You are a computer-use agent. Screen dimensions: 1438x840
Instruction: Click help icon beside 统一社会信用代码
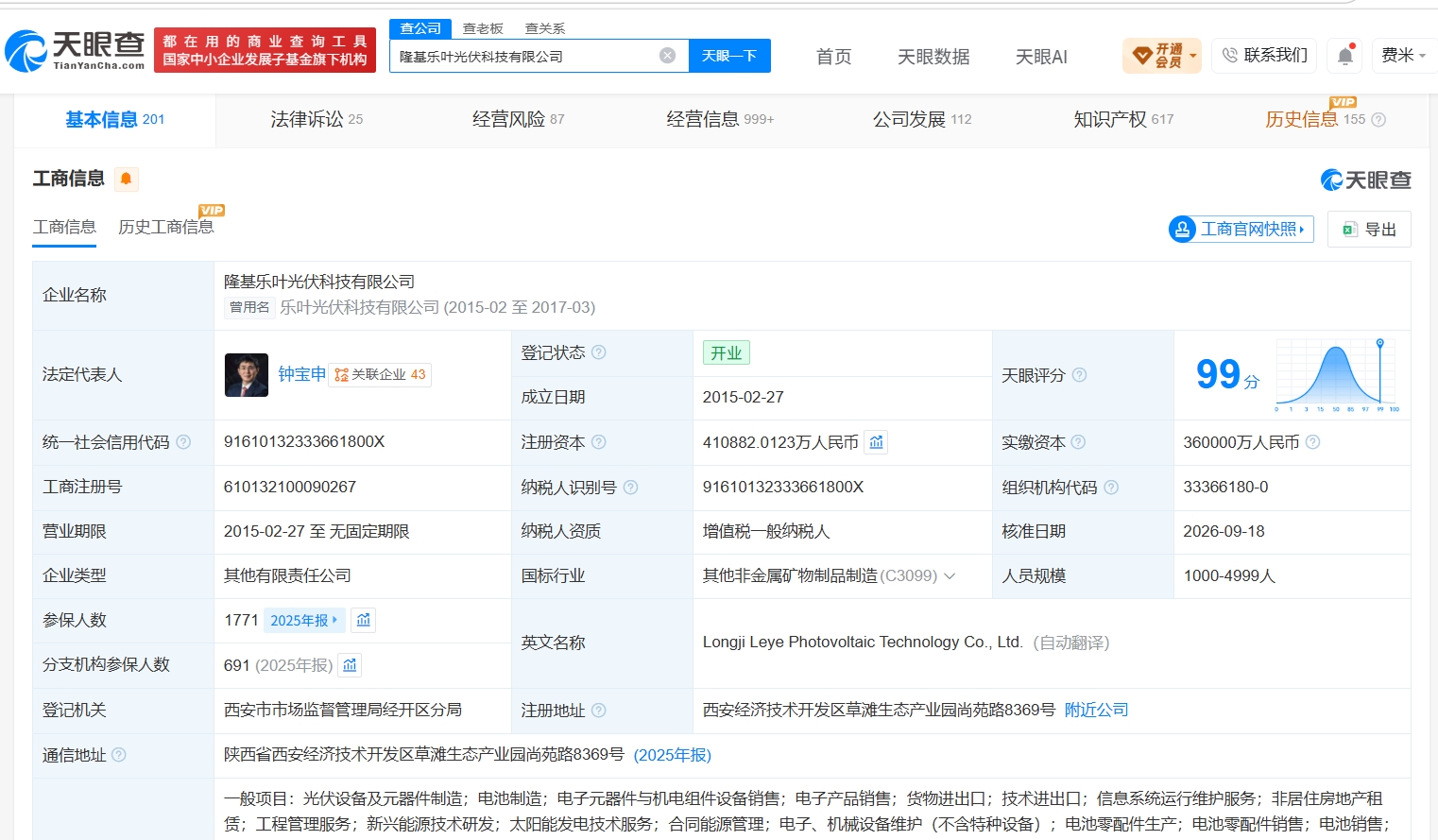tap(183, 442)
